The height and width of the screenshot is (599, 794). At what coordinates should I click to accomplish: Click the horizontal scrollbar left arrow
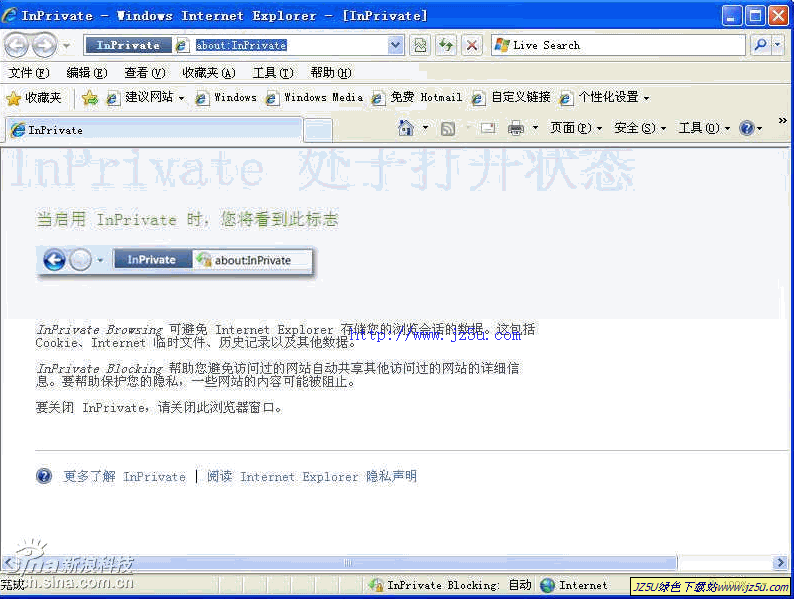(x=8, y=563)
